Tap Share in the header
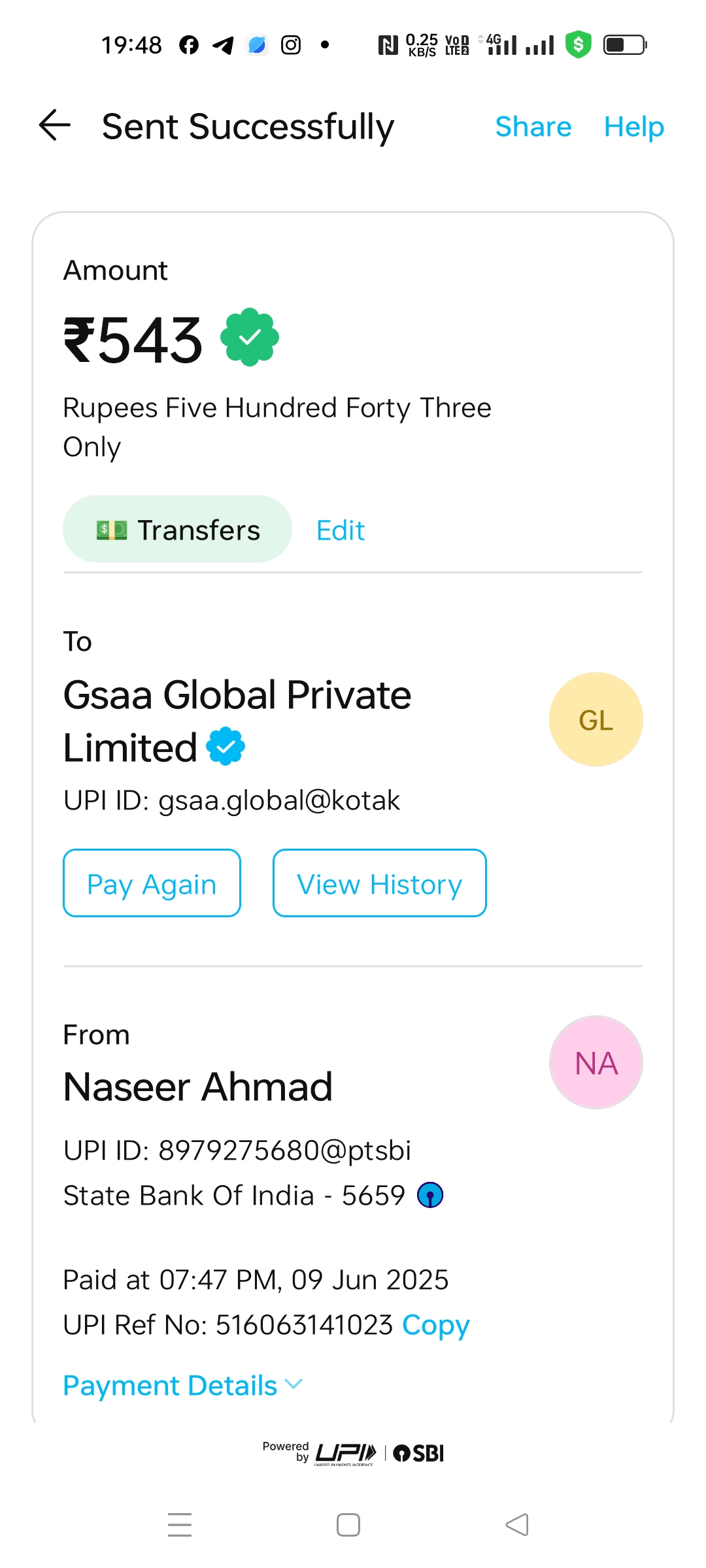This screenshot has height=1568, width=706. (533, 127)
